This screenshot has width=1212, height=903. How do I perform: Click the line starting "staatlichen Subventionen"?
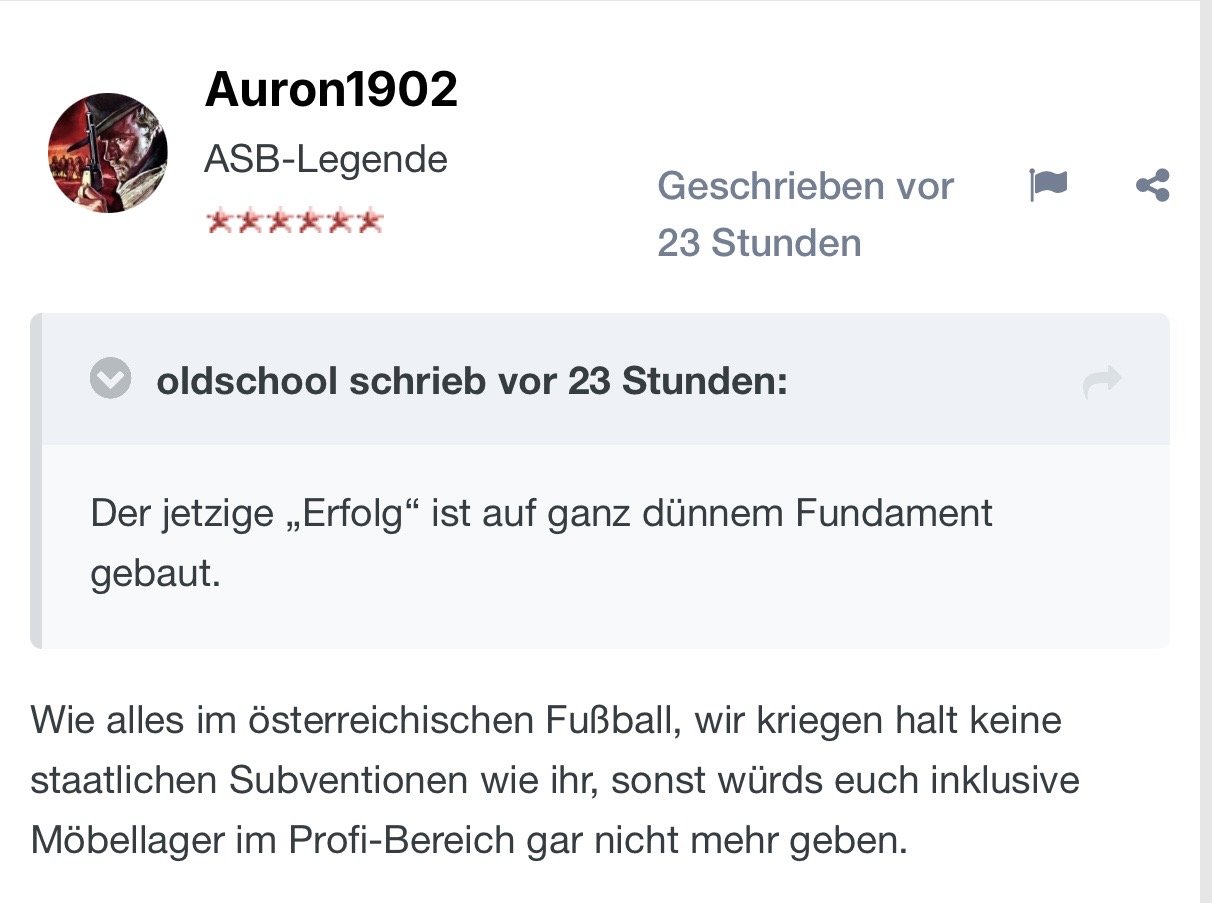555,781
